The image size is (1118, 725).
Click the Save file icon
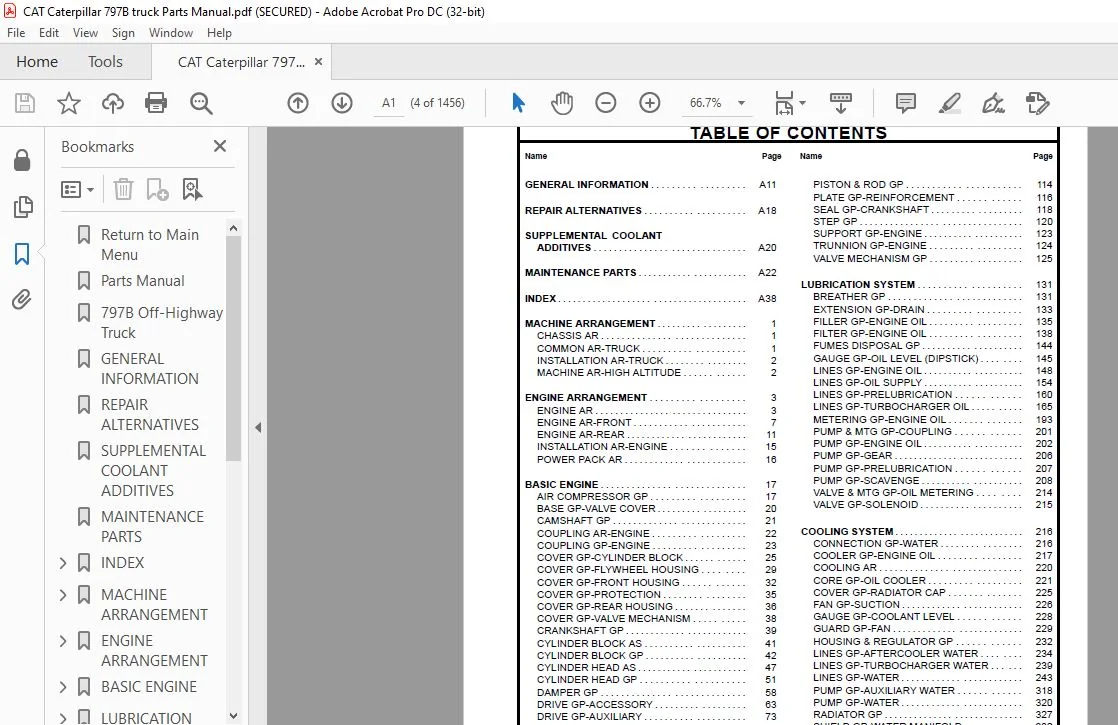[x=25, y=103]
